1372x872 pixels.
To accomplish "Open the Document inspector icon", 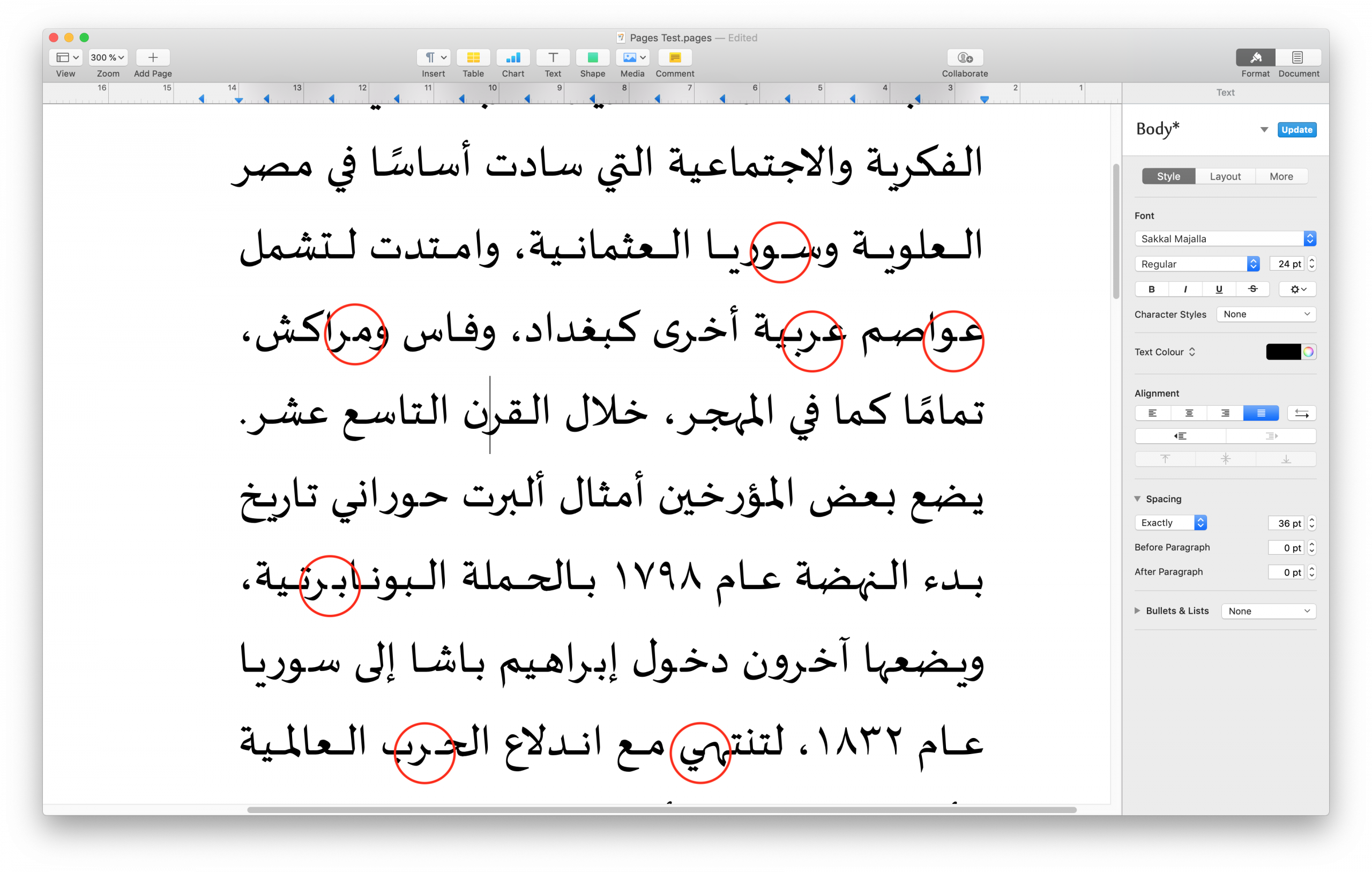I will 1298,57.
